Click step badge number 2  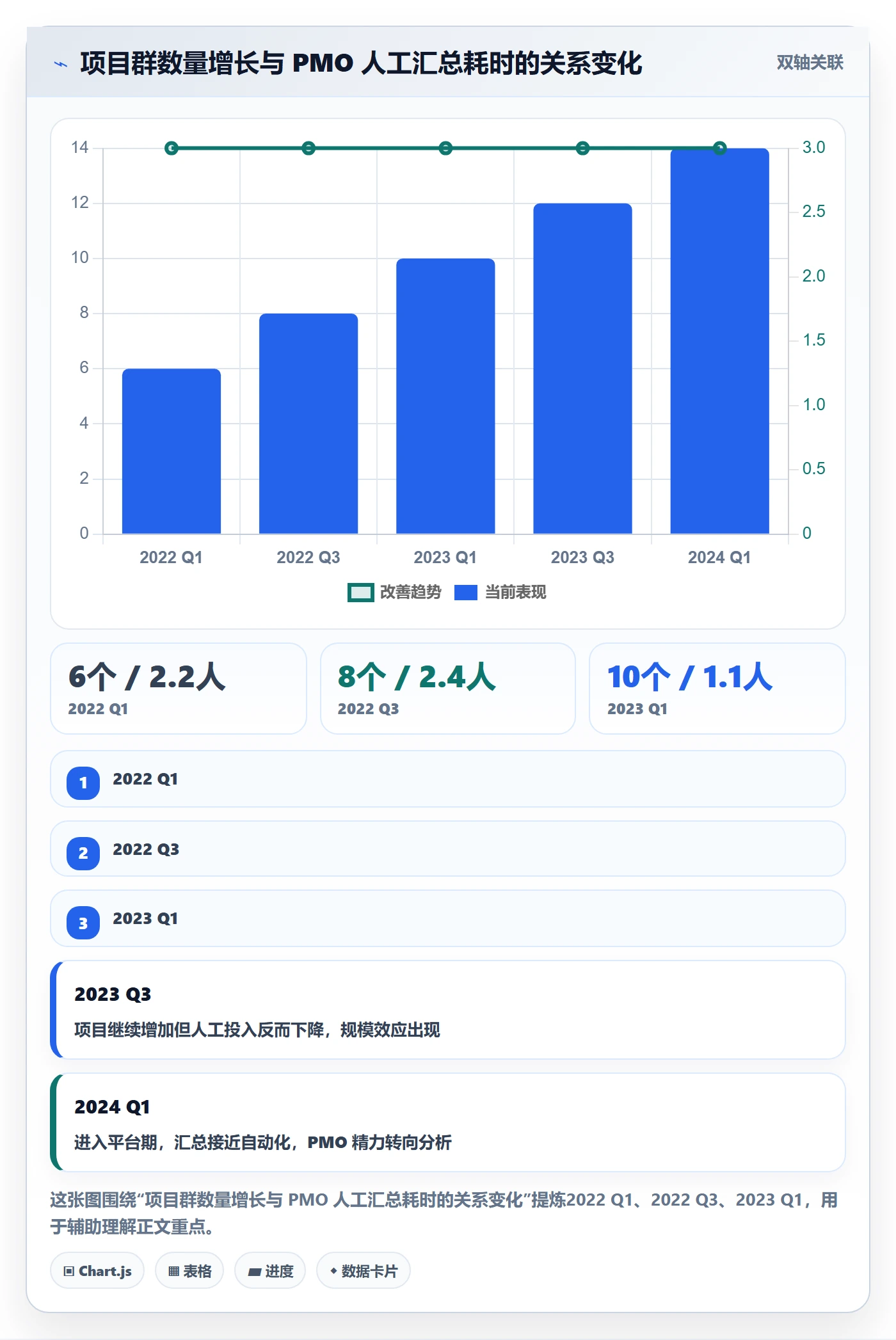pos(83,853)
